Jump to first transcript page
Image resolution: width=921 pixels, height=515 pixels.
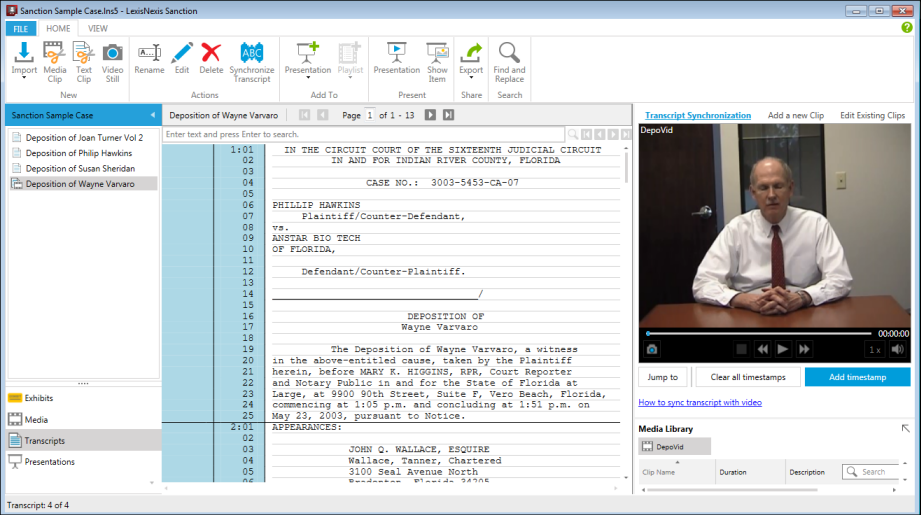tap(304, 115)
